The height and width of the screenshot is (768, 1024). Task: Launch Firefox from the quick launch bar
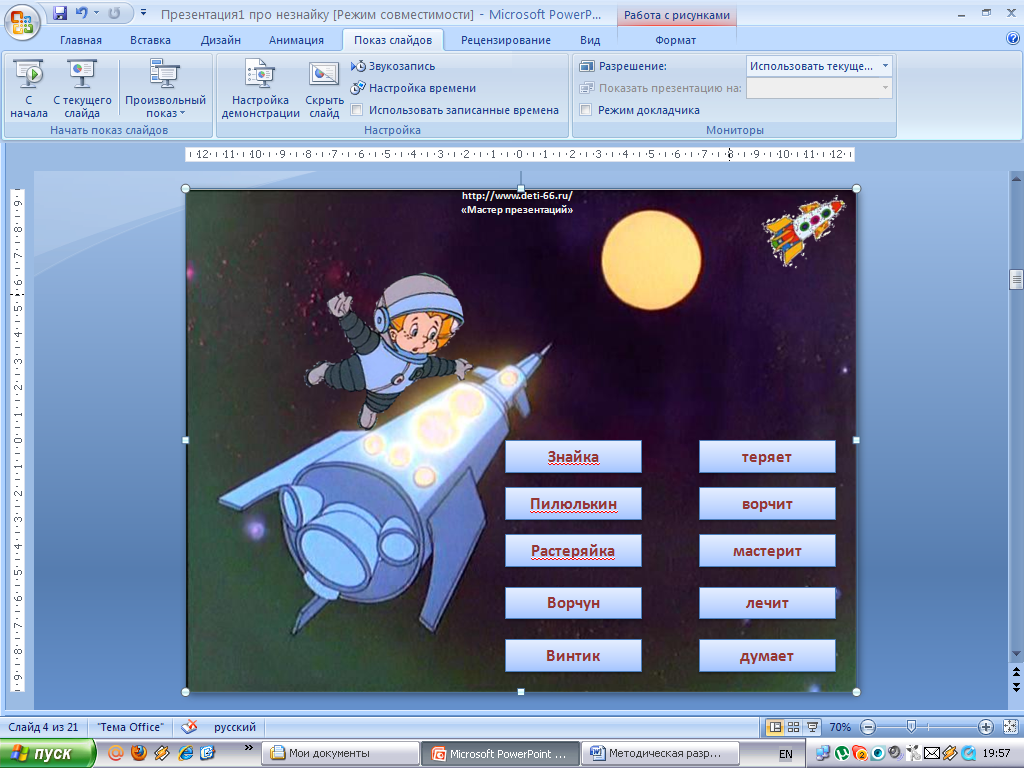(x=138, y=753)
